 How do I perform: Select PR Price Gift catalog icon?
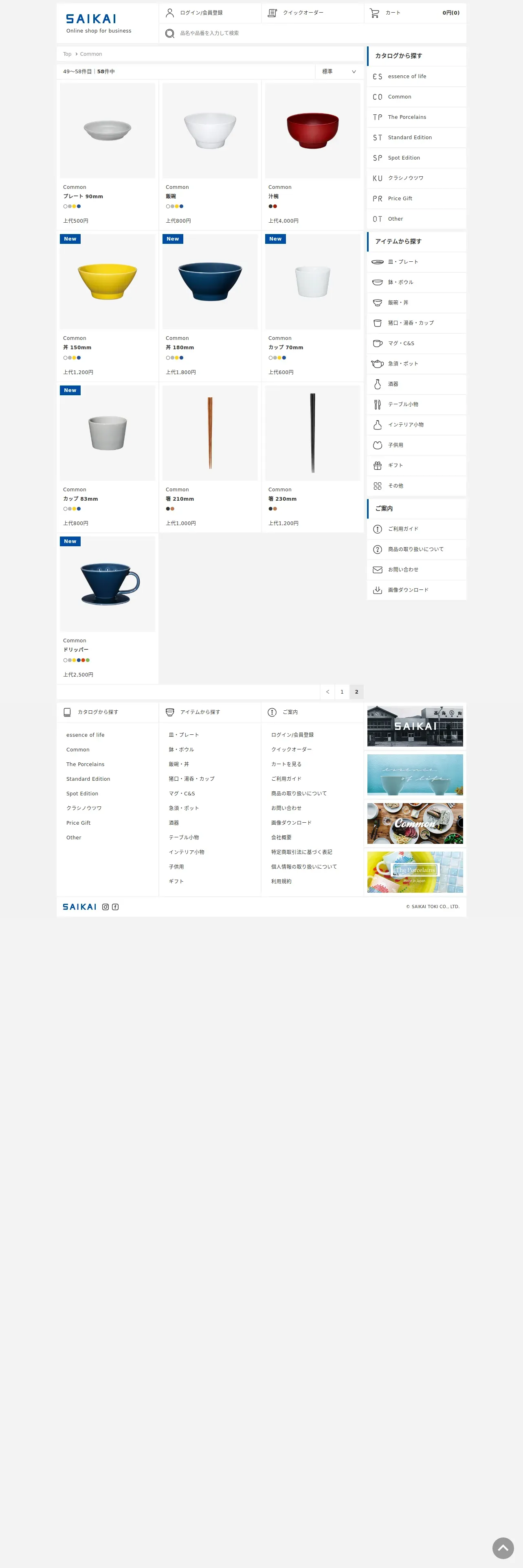pyautogui.click(x=378, y=198)
